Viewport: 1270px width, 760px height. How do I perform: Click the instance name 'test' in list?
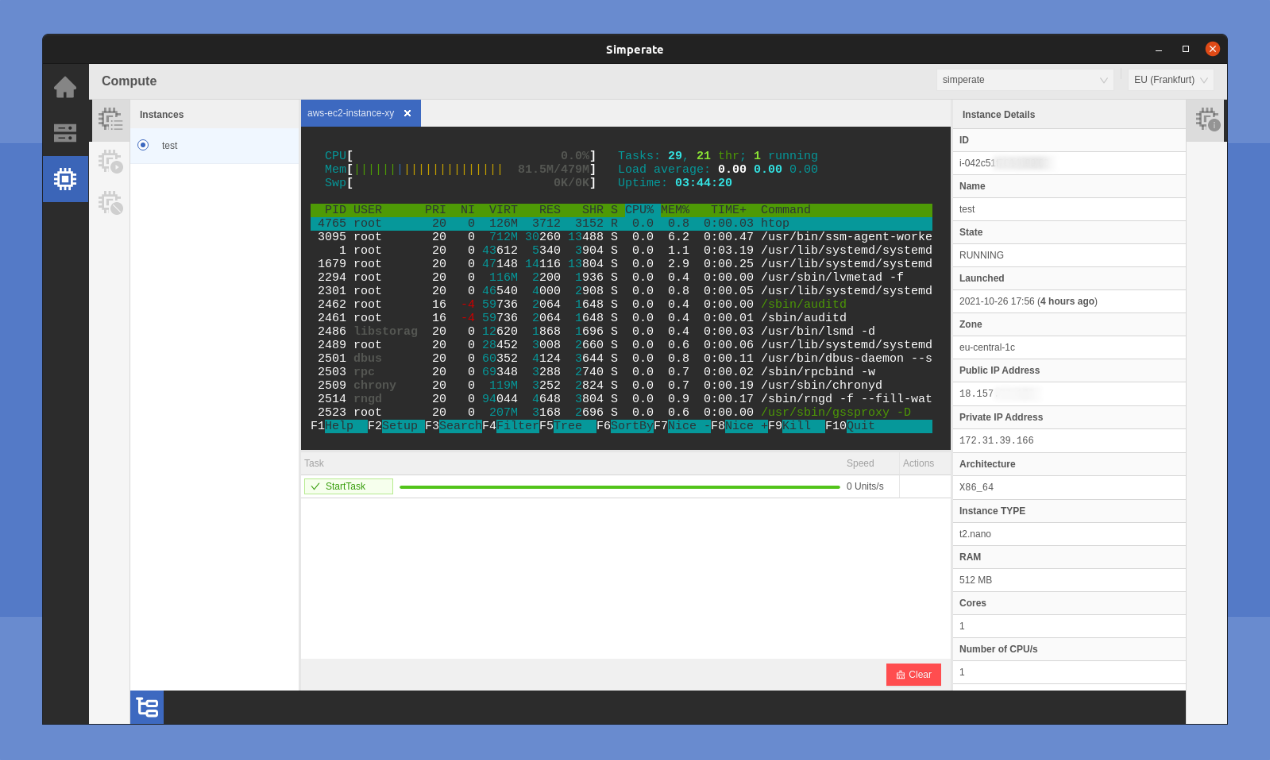click(170, 145)
